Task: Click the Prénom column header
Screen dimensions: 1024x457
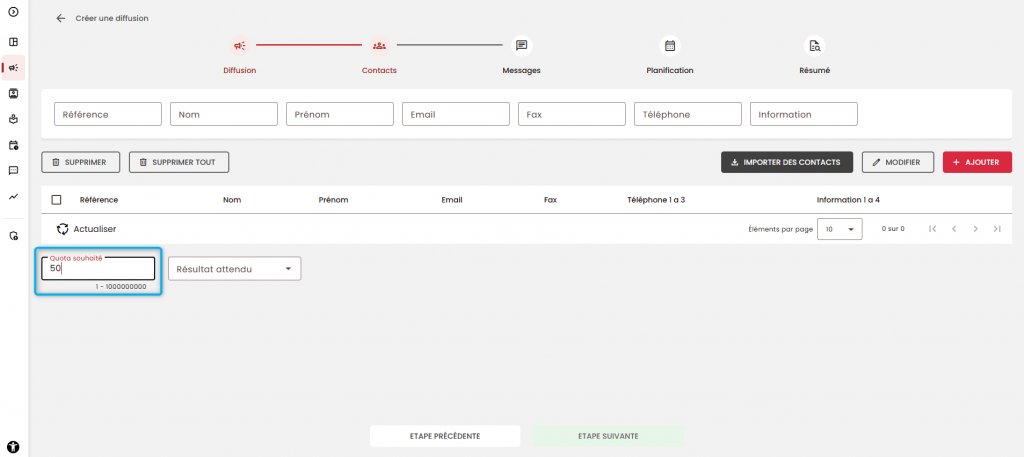Action: [x=333, y=200]
